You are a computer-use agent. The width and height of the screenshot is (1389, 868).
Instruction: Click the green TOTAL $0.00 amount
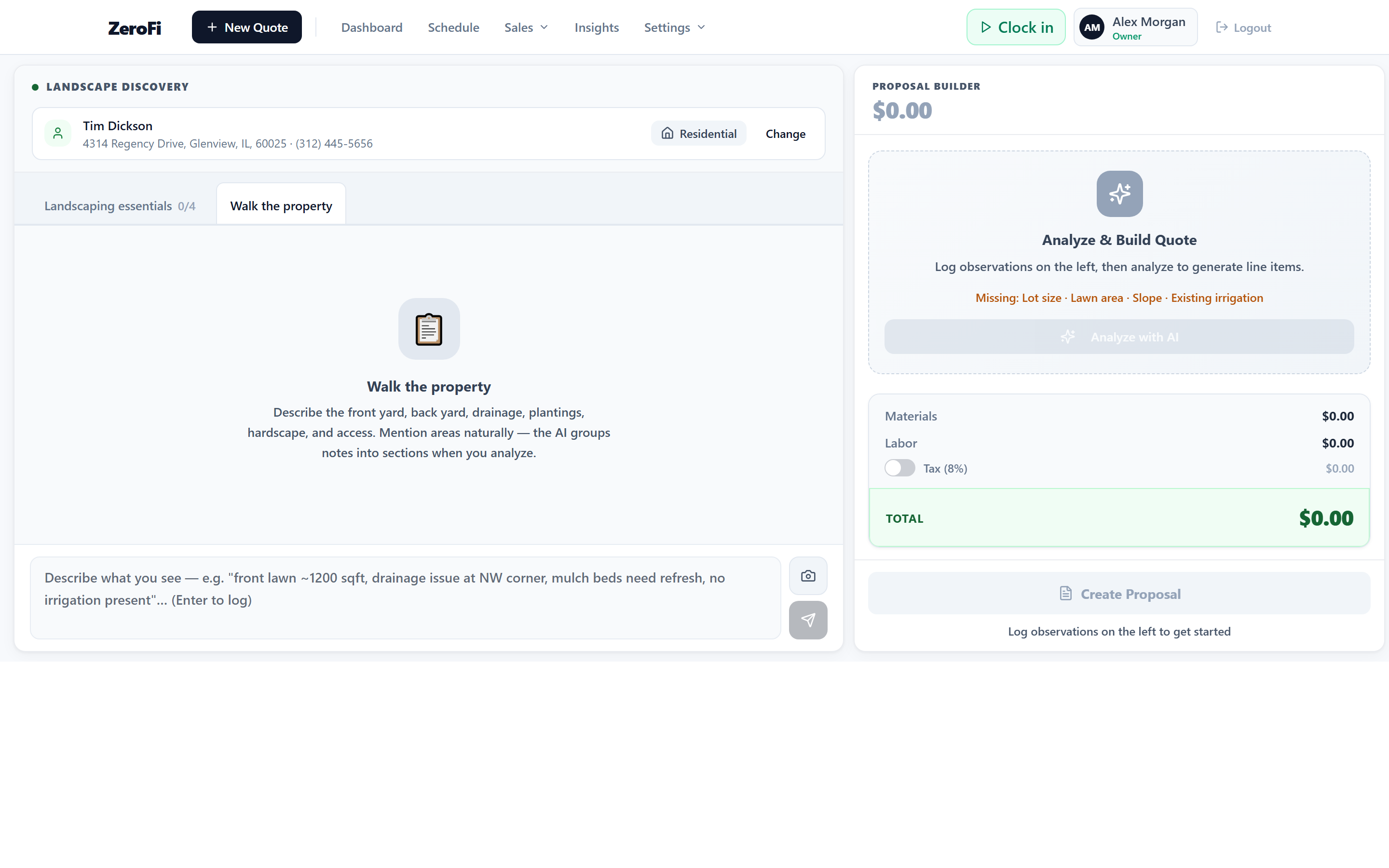point(1326,518)
